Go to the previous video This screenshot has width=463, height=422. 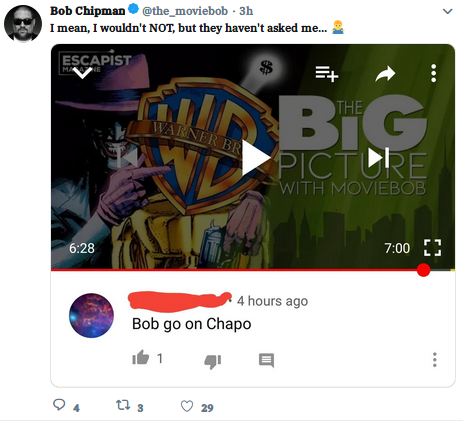[x=127, y=157]
